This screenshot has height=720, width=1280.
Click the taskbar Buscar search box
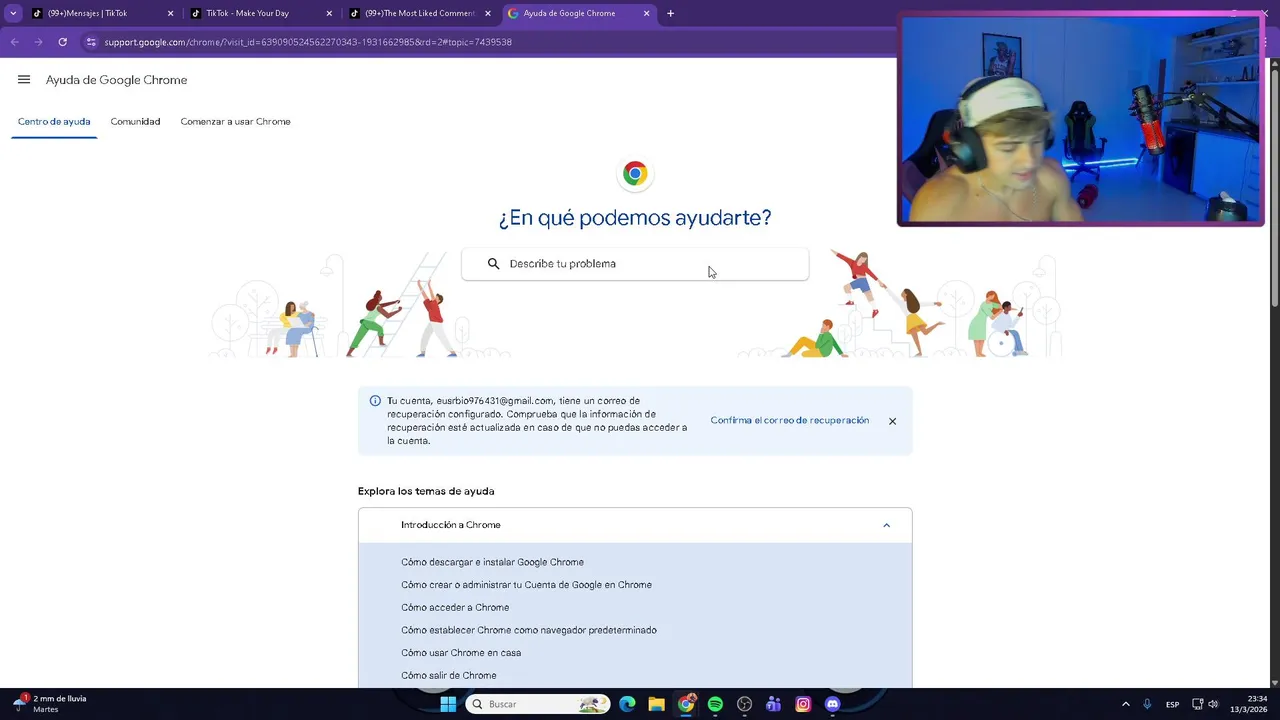(538, 704)
